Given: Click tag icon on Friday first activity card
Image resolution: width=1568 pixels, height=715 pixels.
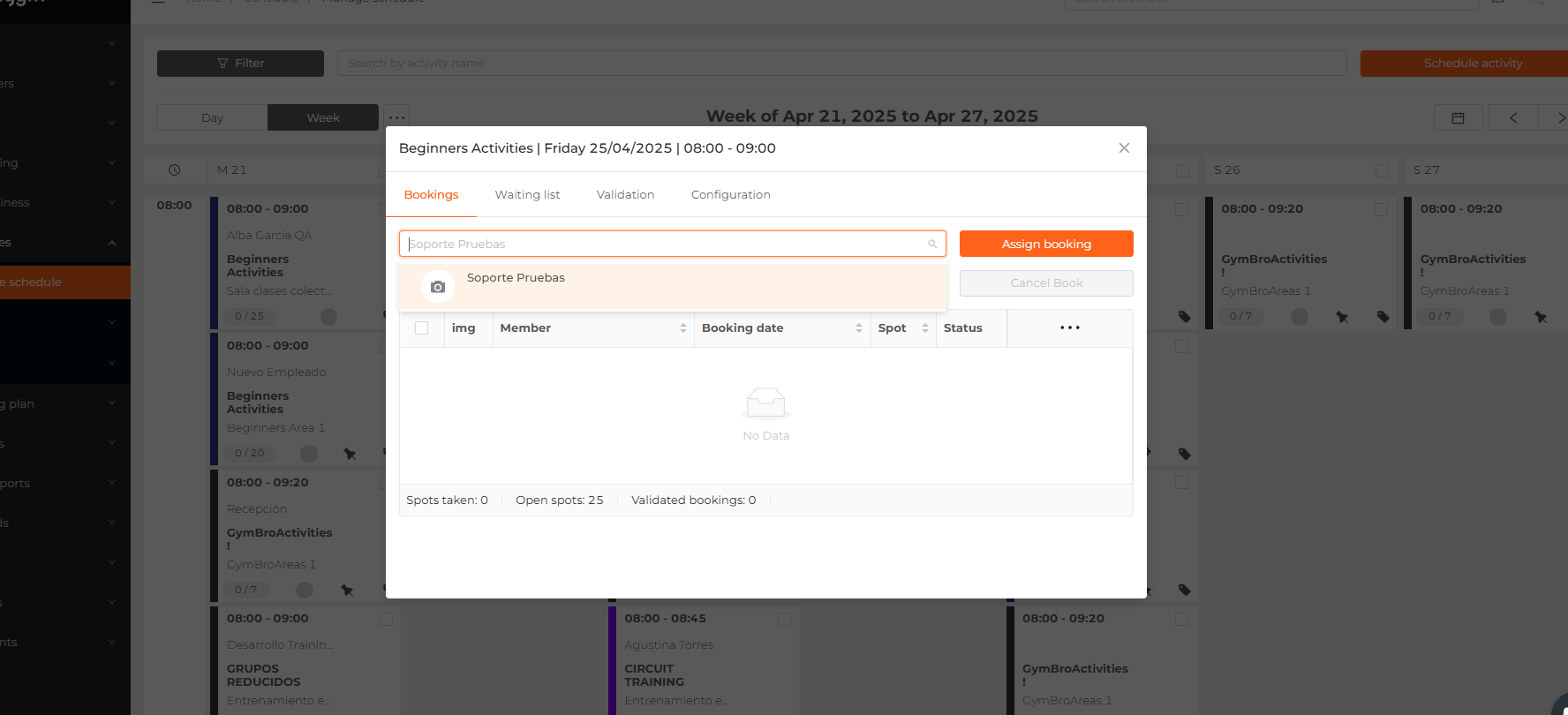Looking at the screenshot, I should 1185,317.
